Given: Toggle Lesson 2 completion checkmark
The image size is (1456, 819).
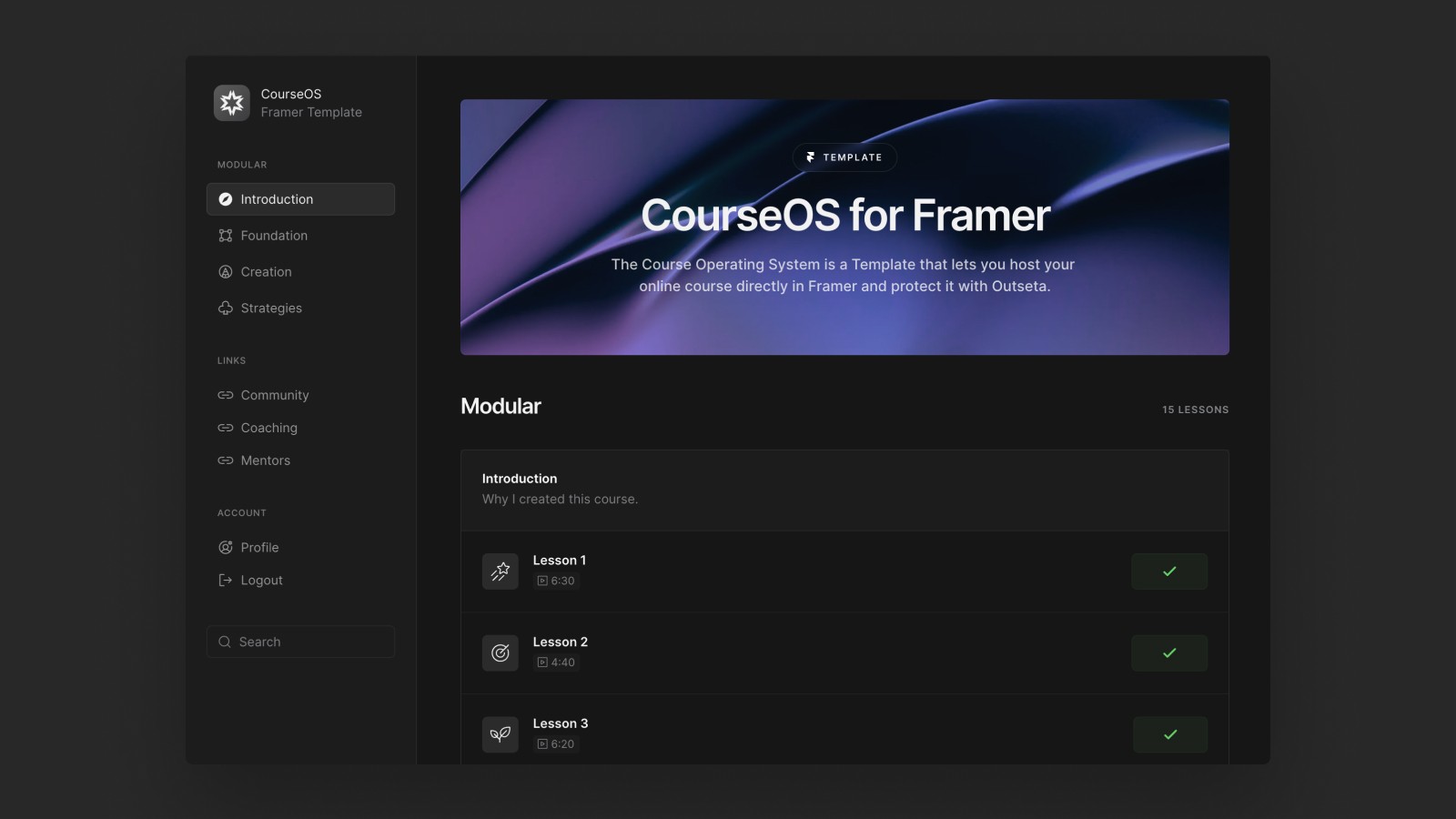Looking at the screenshot, I should [x=1169, y=653].
